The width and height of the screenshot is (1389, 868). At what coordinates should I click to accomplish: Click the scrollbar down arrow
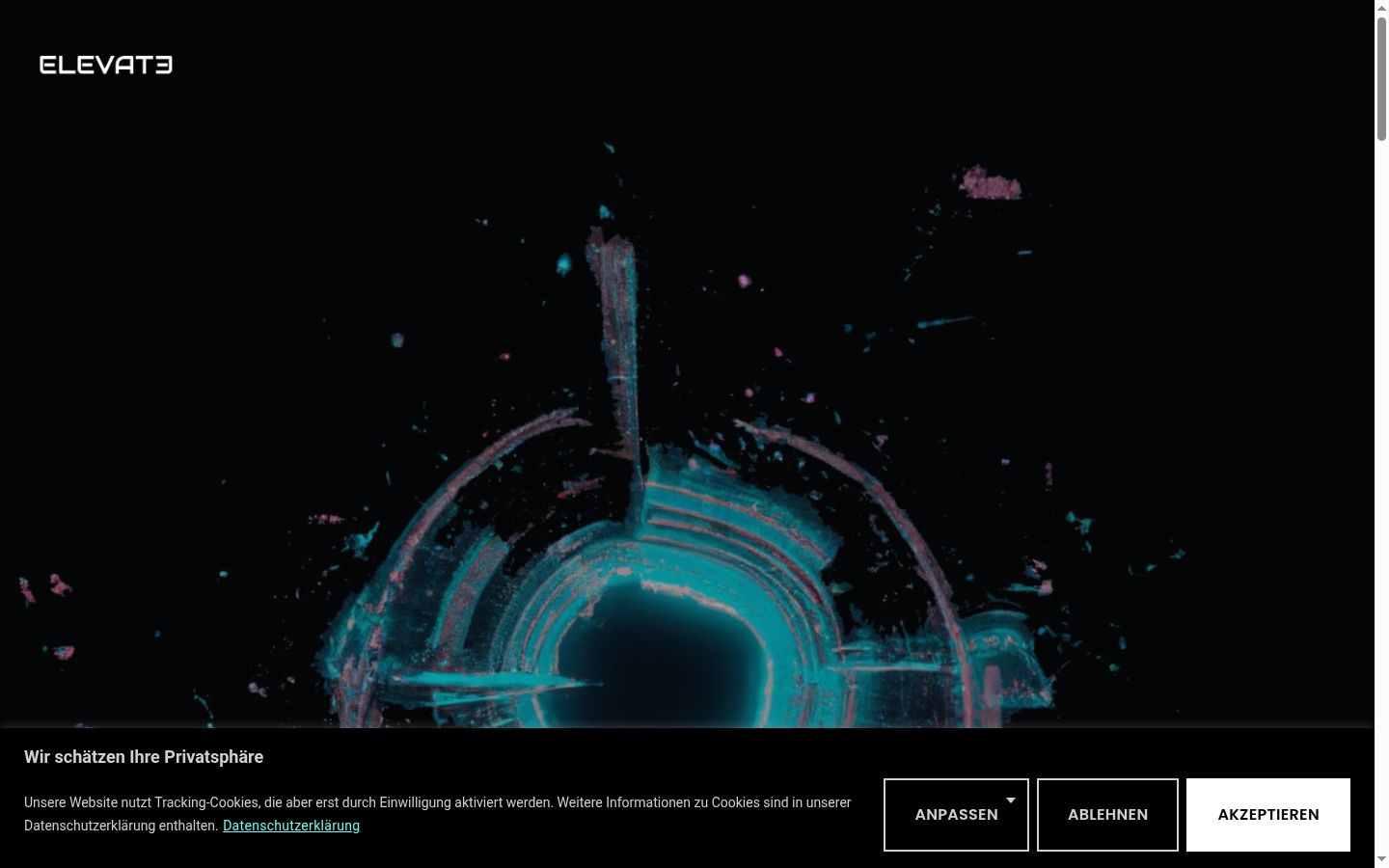(x=1381, y=859)
